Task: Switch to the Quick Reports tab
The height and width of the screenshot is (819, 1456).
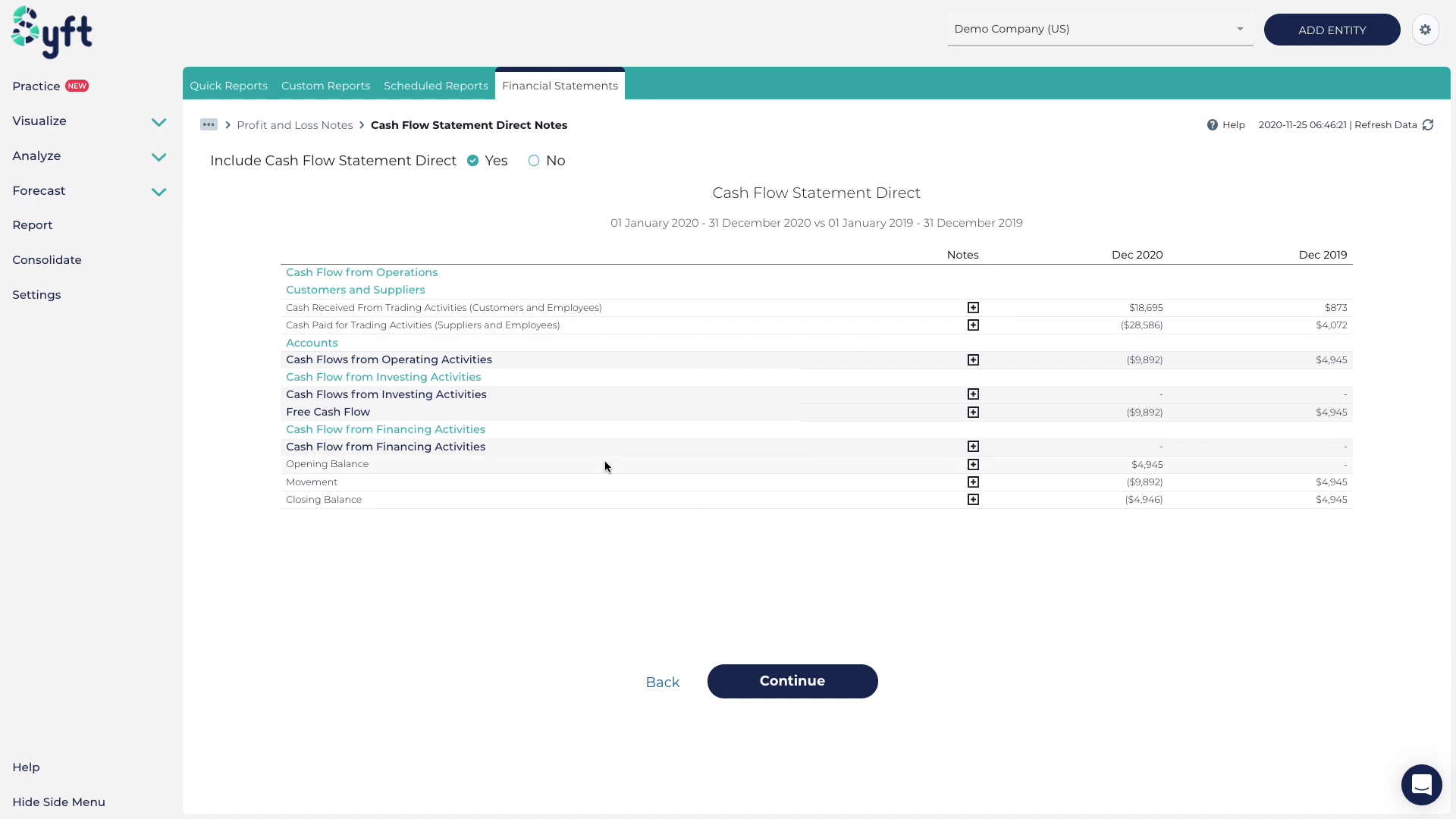Action: (227, 85)
